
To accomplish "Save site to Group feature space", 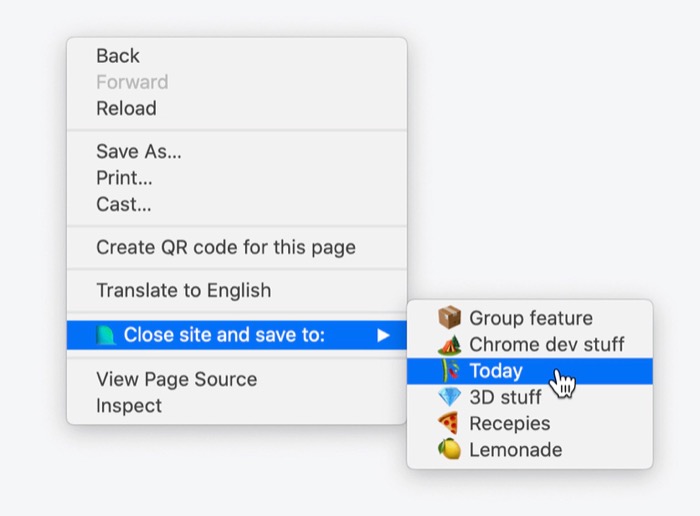I will click(529, 318).
